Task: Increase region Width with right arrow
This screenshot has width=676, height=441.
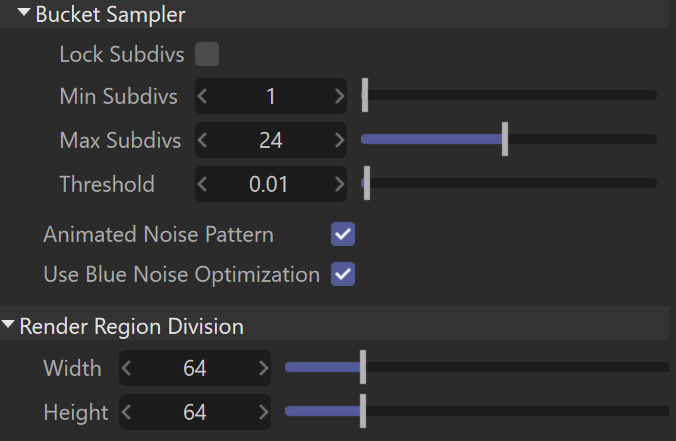Action: tap(264, 368)
